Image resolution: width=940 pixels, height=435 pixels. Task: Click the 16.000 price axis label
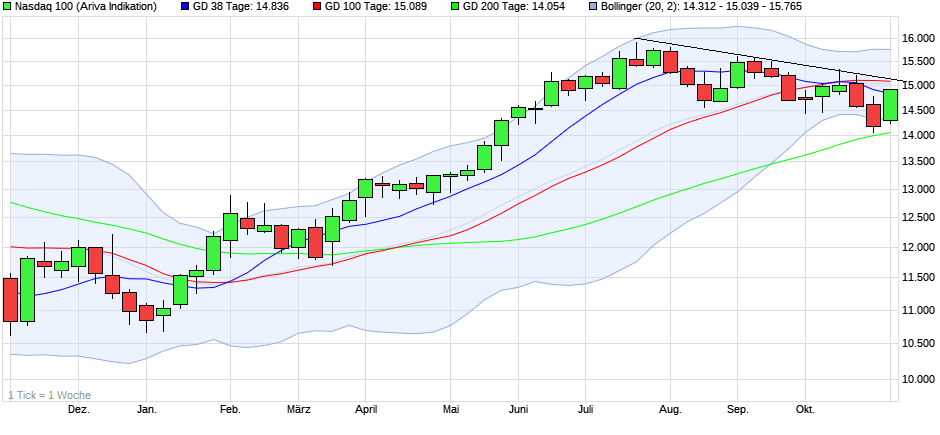919,38
